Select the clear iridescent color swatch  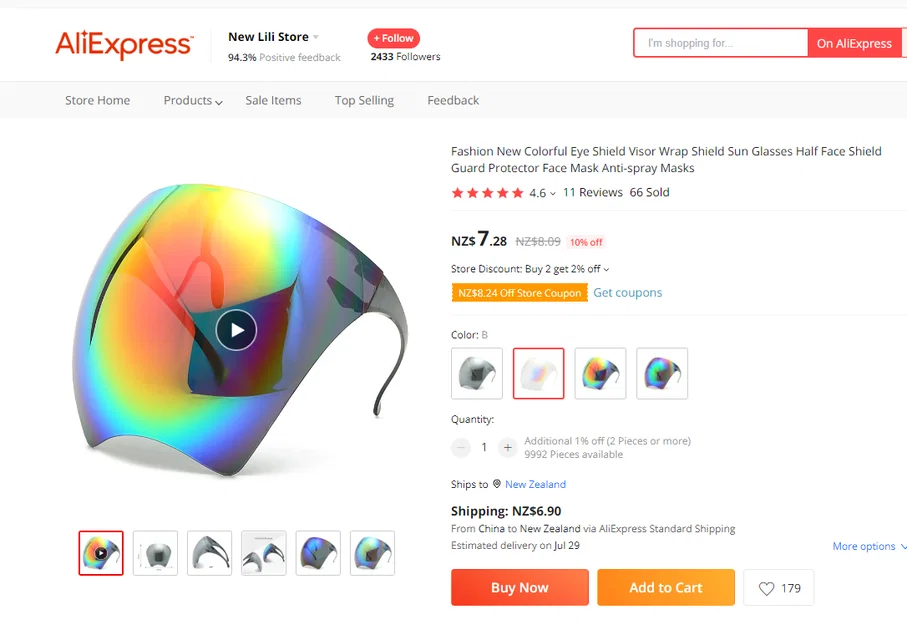(x=539, y=373)
